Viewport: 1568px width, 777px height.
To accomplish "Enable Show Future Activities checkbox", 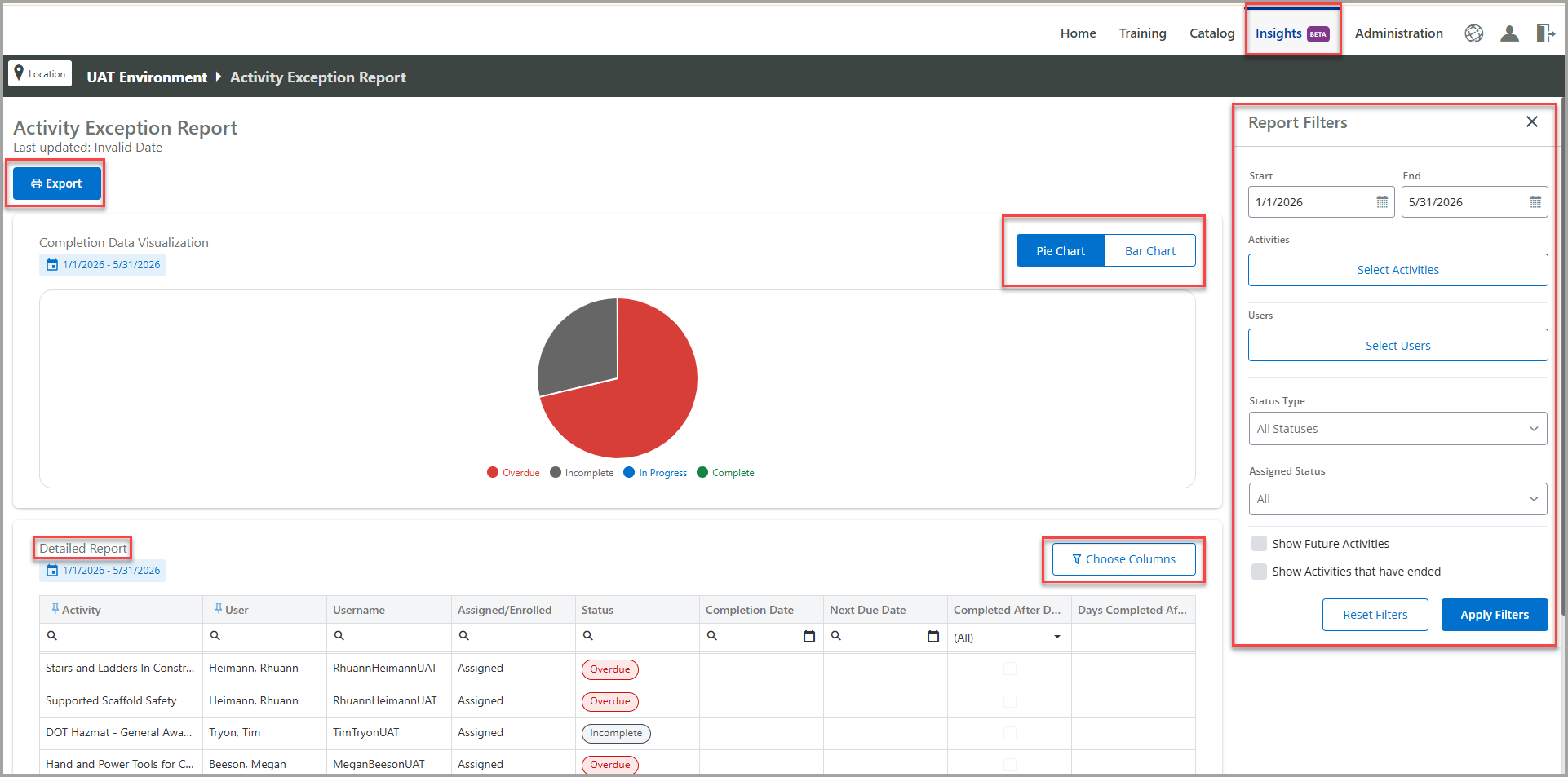I will click(x=1260, y=544).
